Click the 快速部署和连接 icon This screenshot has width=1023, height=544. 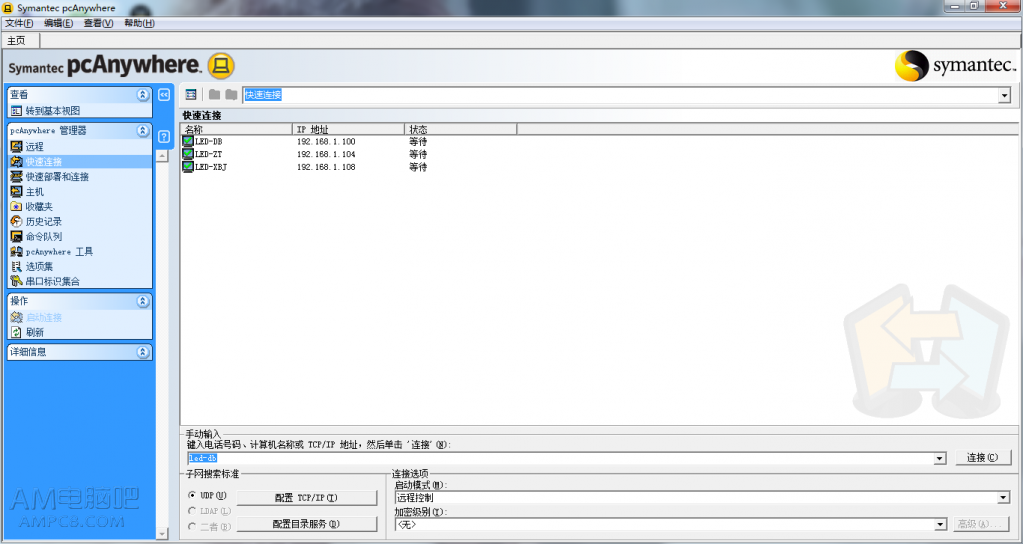coord(16,176)
